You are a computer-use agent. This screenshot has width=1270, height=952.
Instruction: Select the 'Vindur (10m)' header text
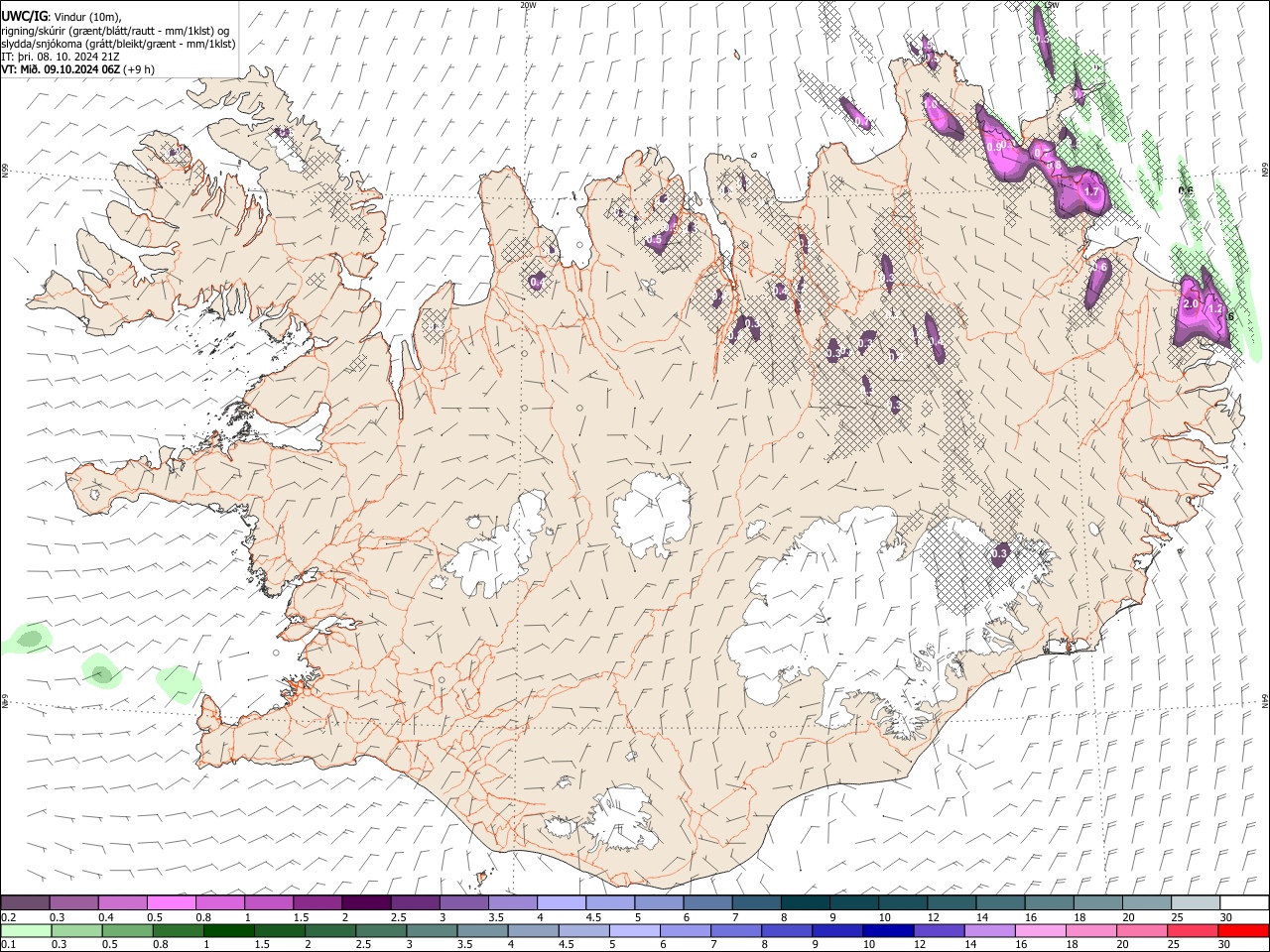pyautogui.click(x=86, y=16)
